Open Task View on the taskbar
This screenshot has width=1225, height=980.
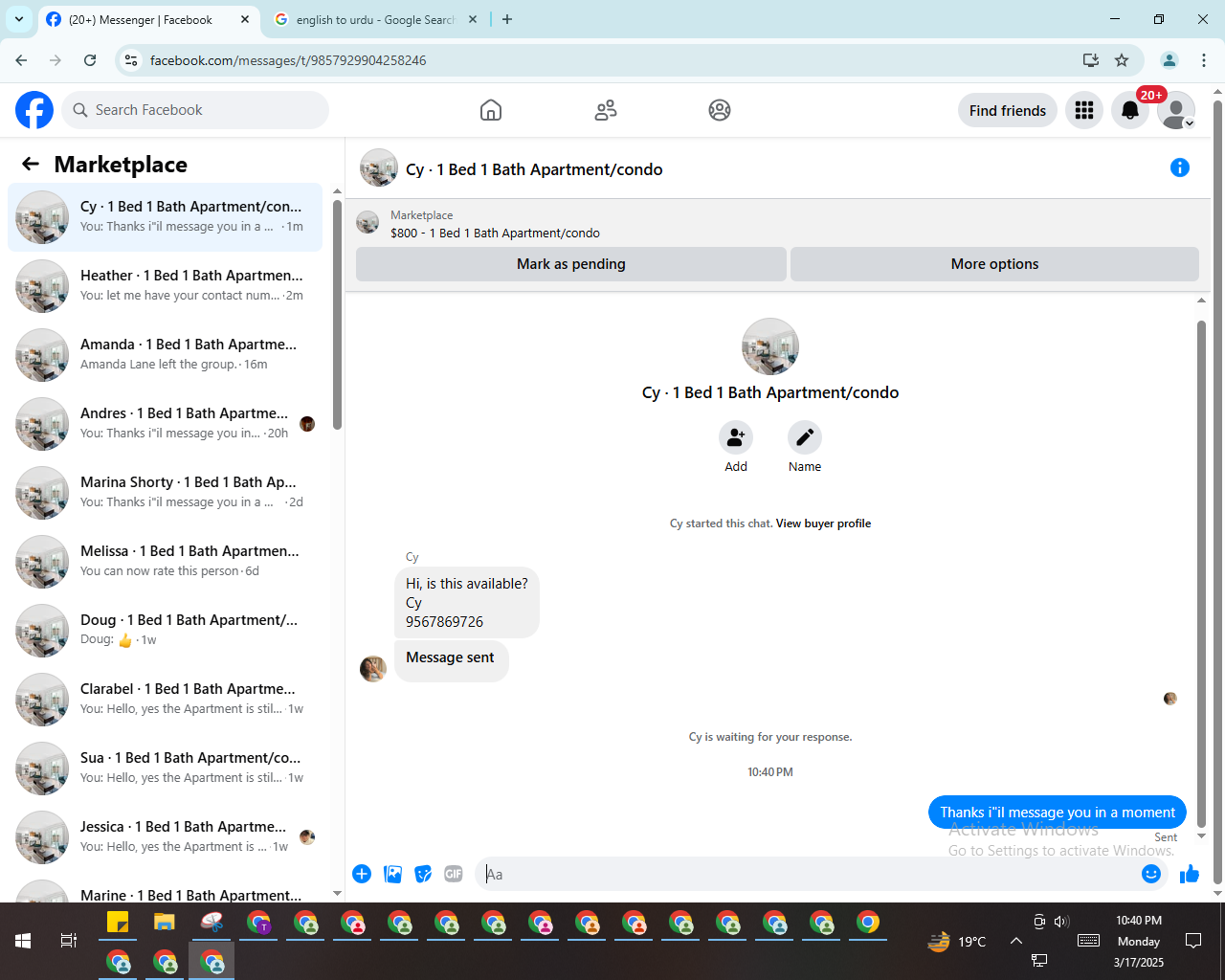pyautogui.click(x=69, y=941)
